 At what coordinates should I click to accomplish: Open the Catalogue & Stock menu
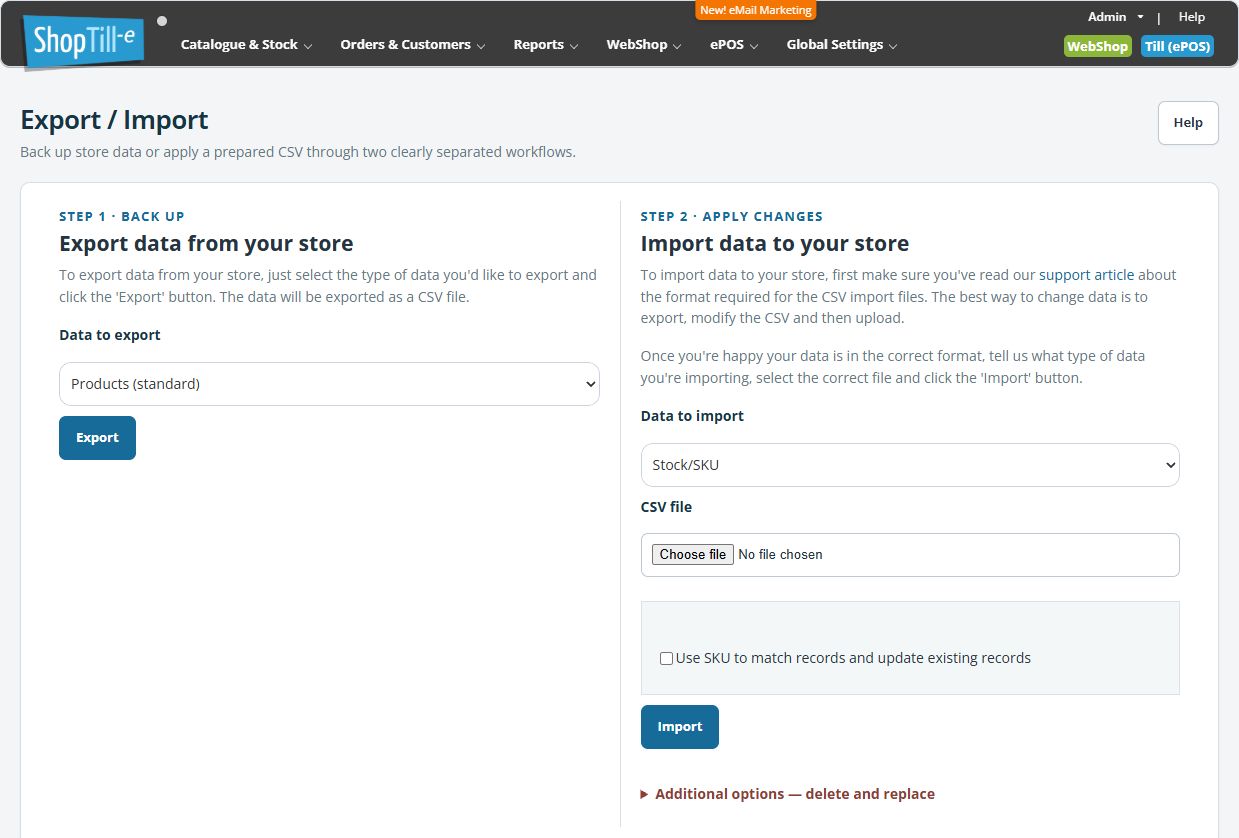pyautogui.click(x=246, y=45)
